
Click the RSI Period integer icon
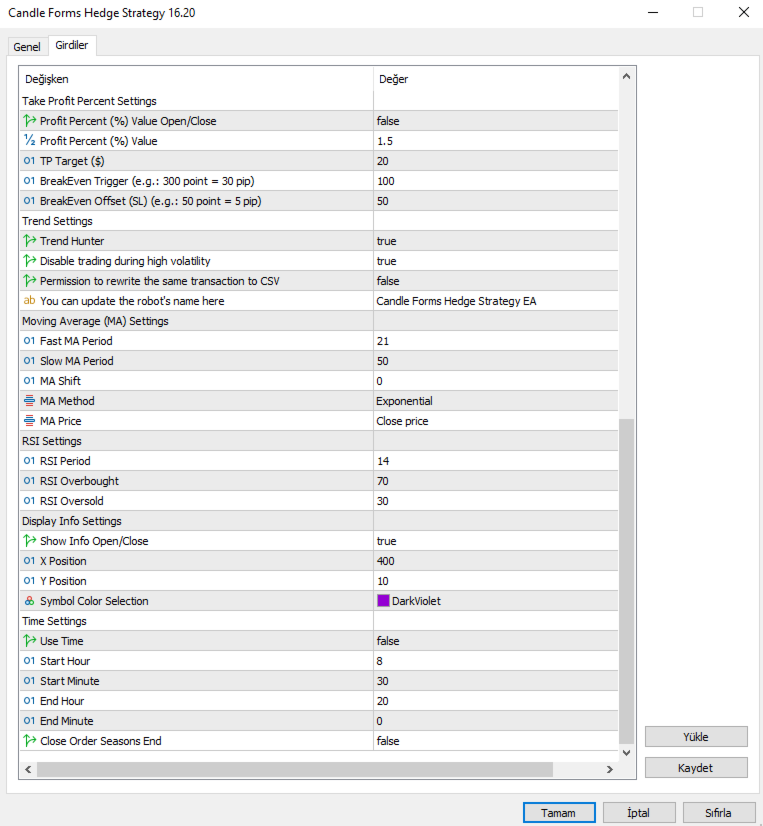pyautogui.click(x=29, y=461)
